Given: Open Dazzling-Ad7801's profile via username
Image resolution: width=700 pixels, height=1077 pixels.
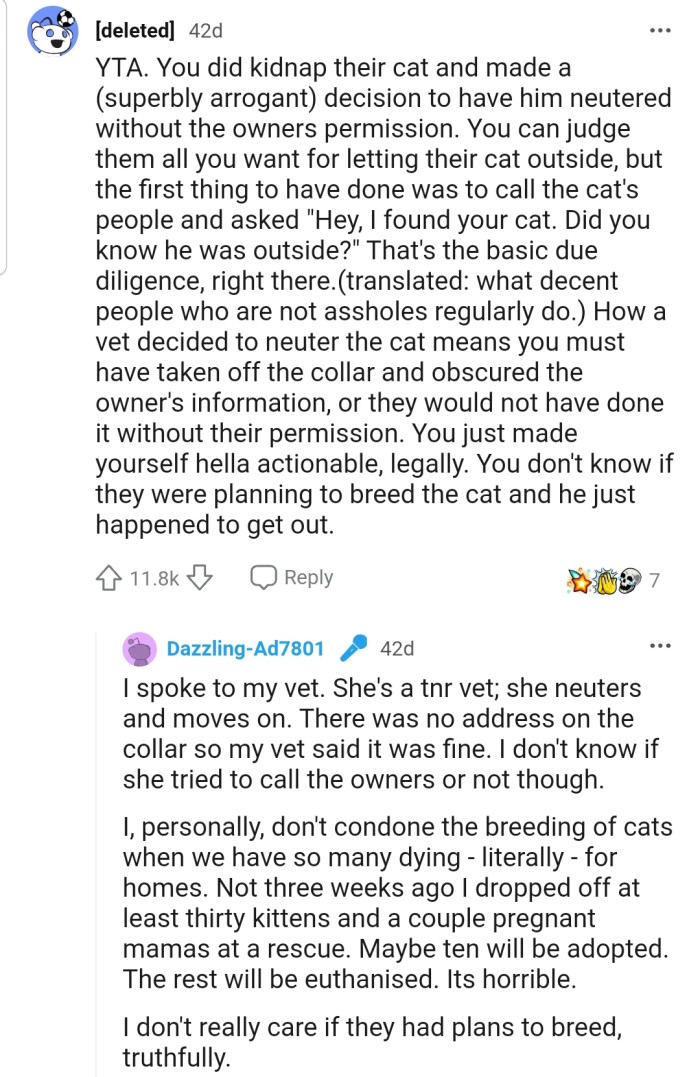Looking at the screenshot, I should (x=245, y=649).
